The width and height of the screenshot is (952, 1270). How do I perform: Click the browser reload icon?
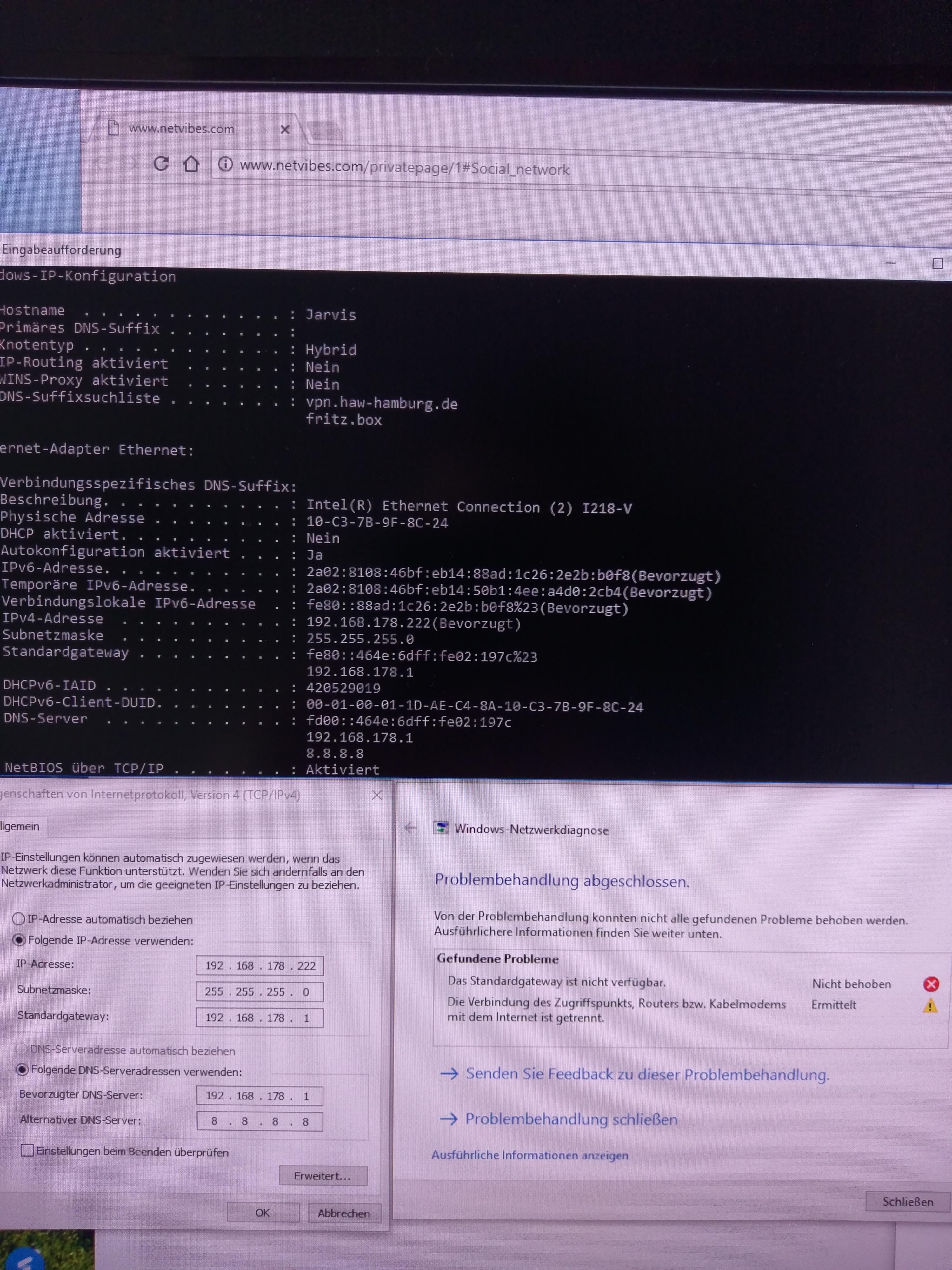pos(161,164)
